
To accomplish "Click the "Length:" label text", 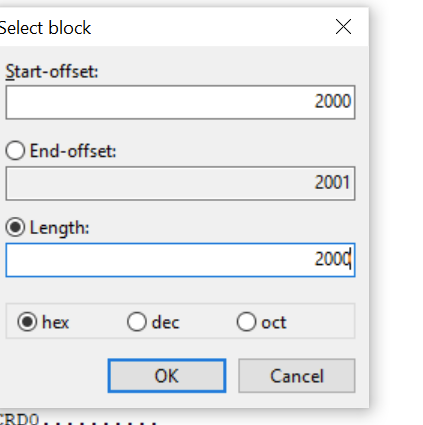I will (60, 228).
